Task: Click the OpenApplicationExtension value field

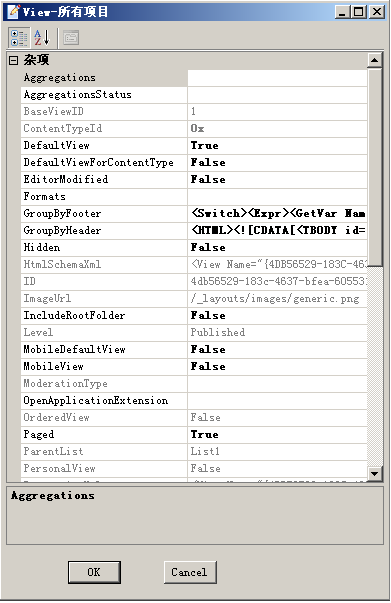Action: (278, 400)
